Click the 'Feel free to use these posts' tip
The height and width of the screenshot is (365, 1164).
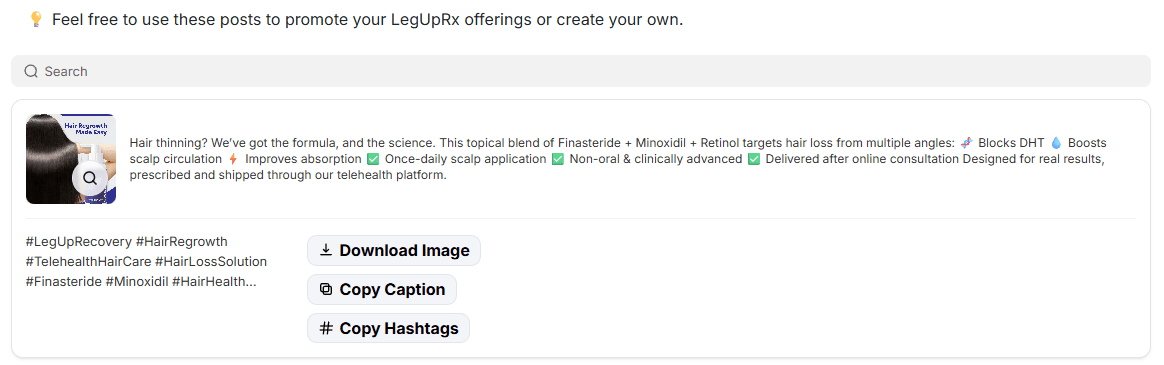coord(367,20)
